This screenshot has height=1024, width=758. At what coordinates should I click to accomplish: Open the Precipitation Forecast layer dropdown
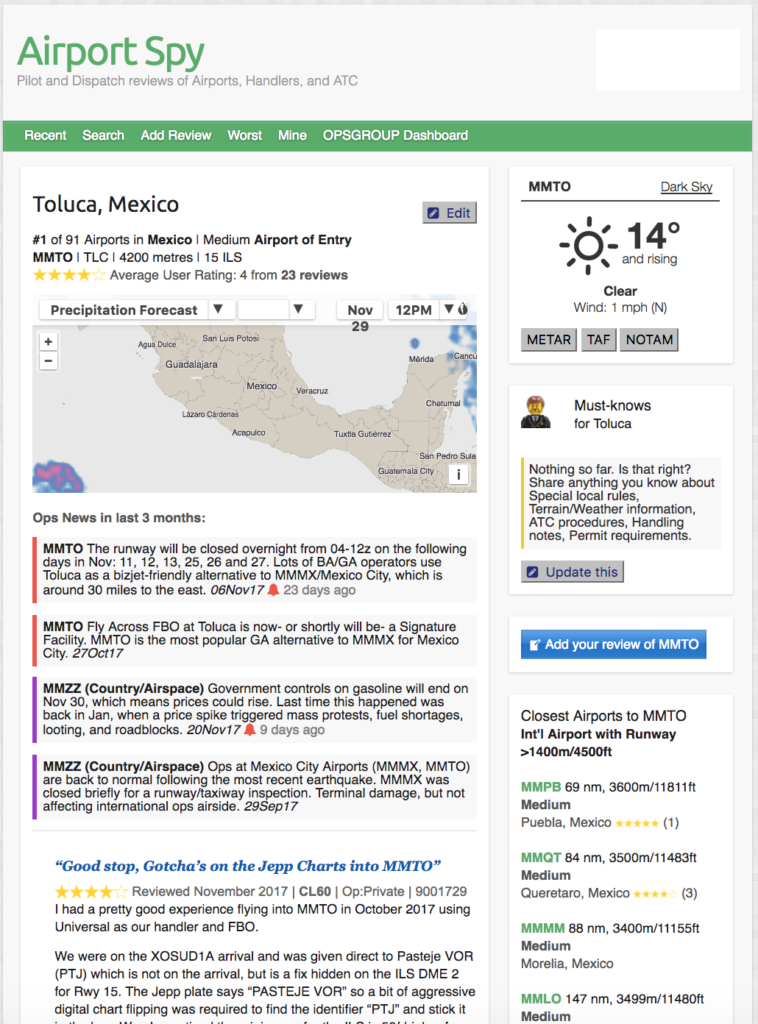point(220,310)
